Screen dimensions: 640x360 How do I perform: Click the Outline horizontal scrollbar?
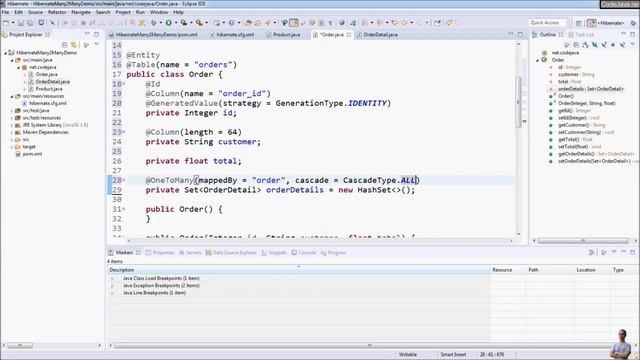coord(583,241)
